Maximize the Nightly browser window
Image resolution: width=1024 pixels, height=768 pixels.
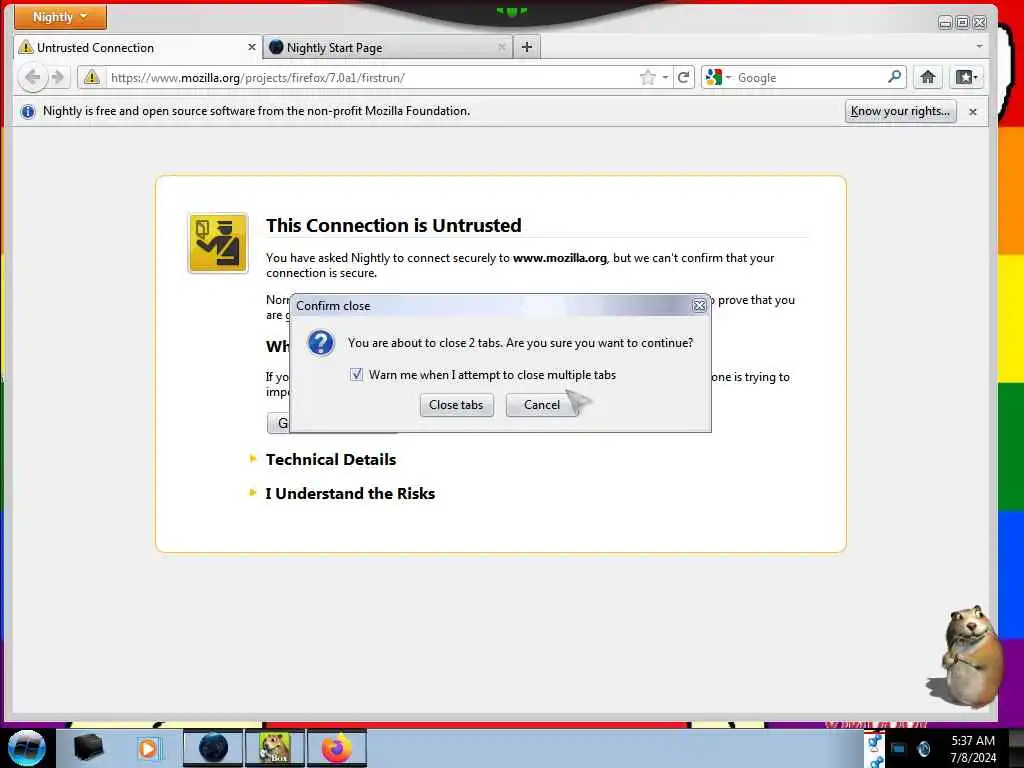point(962,23)
